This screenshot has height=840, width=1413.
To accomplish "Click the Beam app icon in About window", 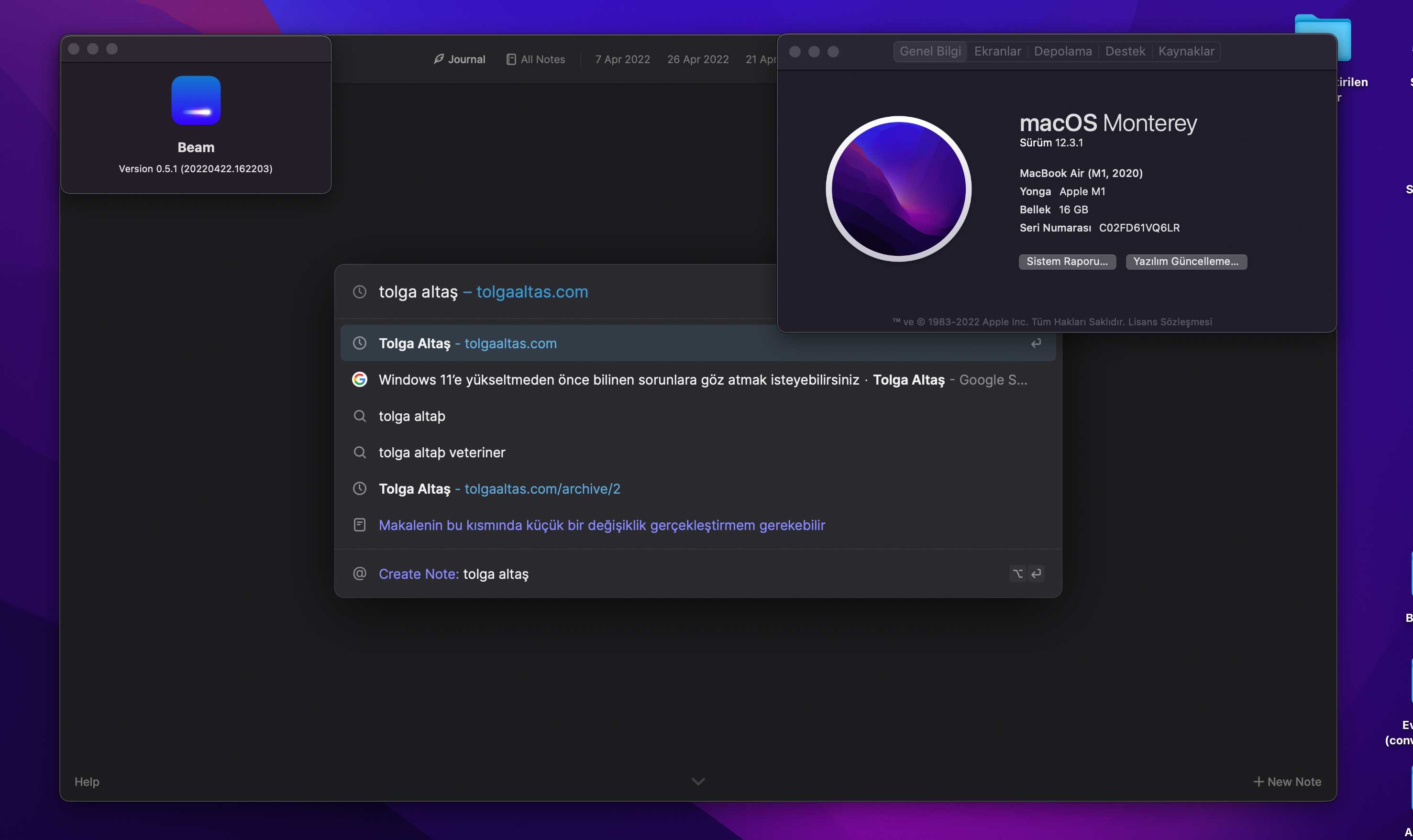I will pos(196,100).
